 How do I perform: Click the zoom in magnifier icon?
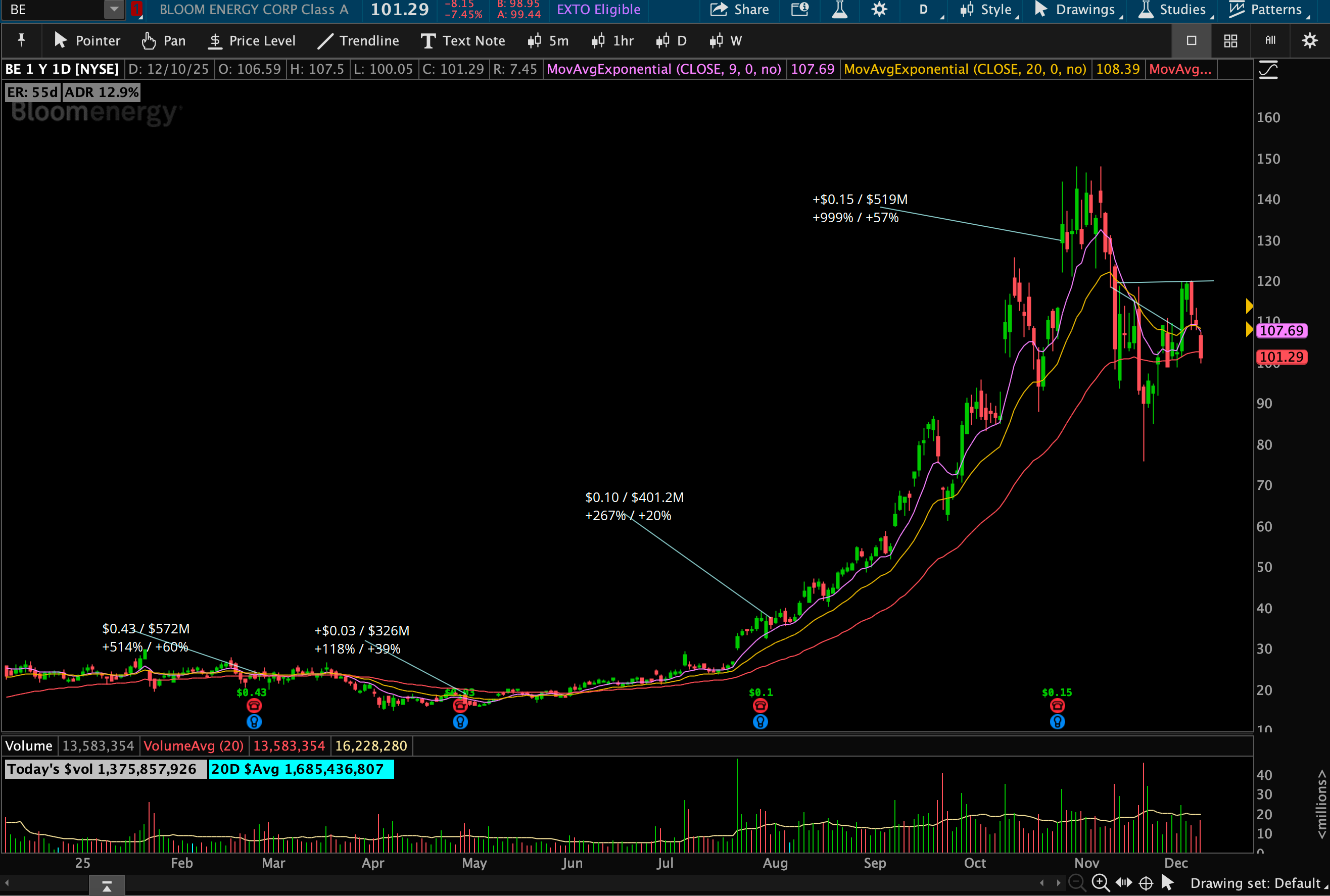1100,883
